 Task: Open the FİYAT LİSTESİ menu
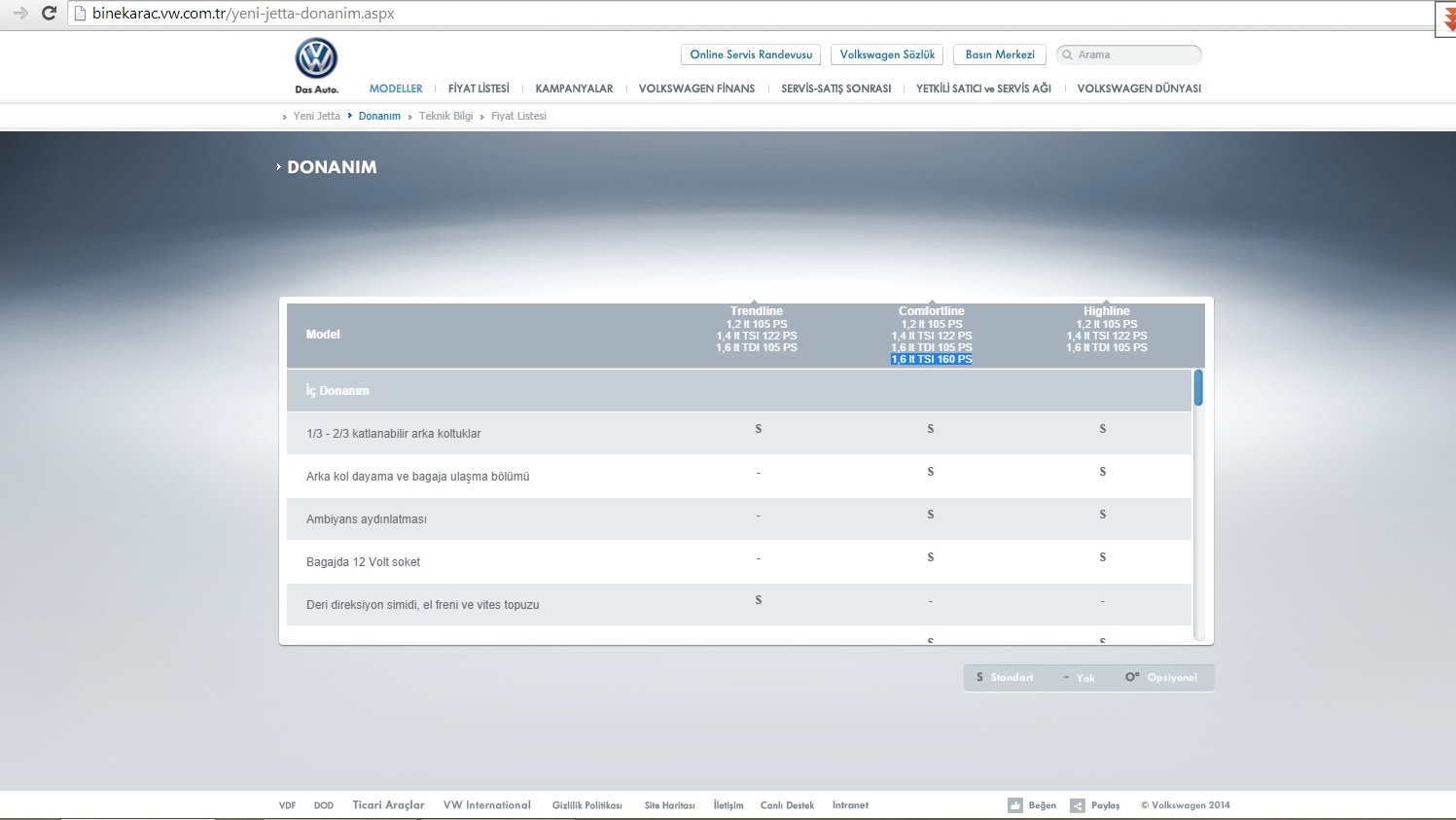point(479,89)
